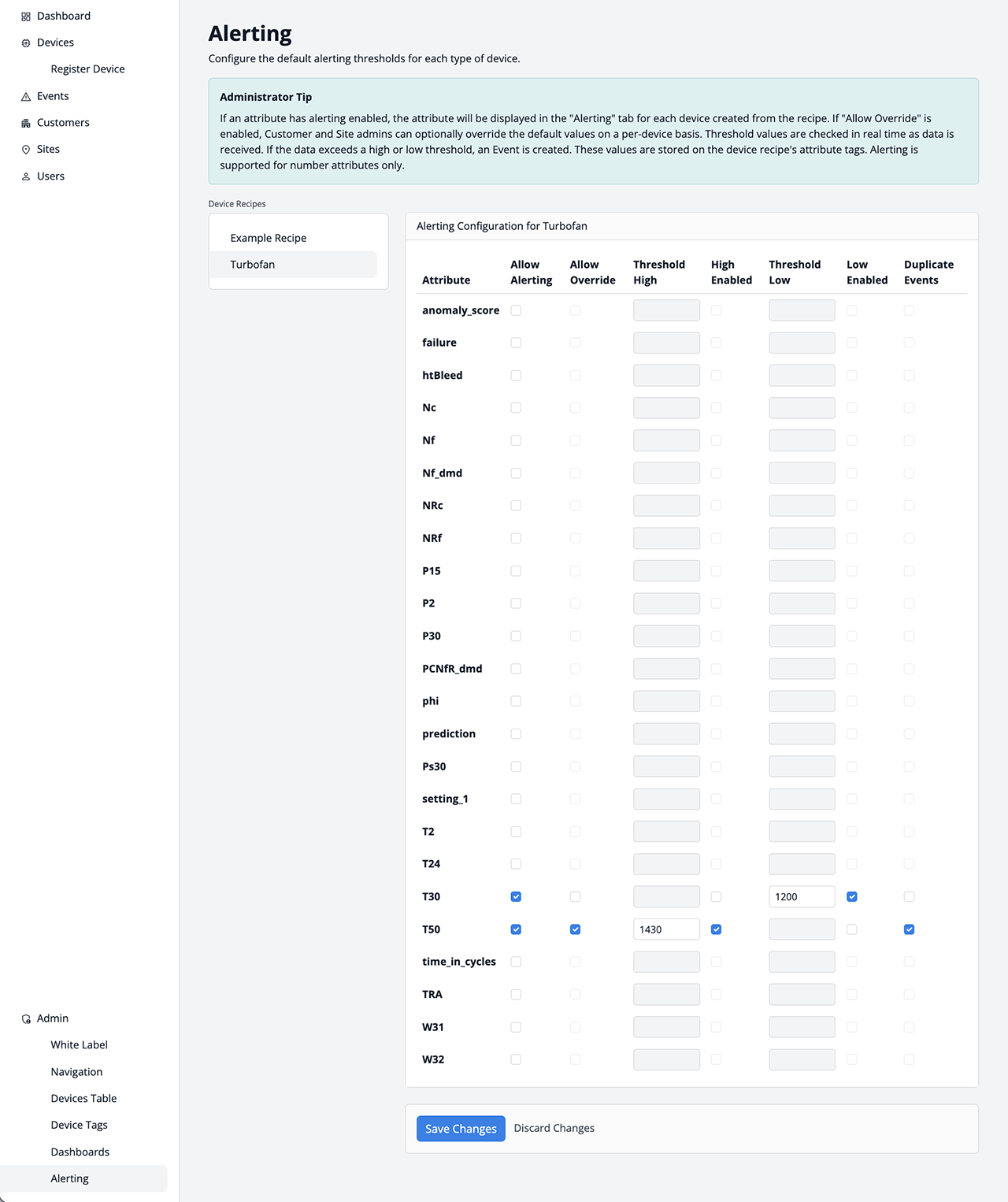The height and width of the screenshot is (1202, 1008).
Task: Select the Turbofan device recipe
Action: 253,265
